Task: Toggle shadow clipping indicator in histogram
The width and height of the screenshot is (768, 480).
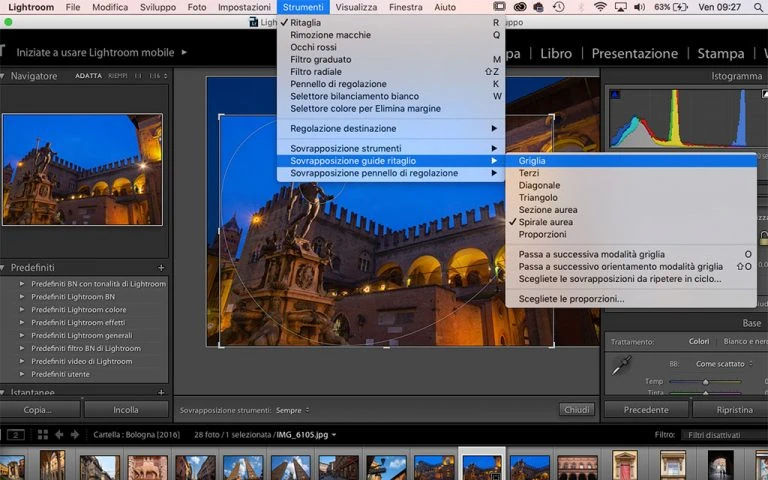Action: point(615,94)
